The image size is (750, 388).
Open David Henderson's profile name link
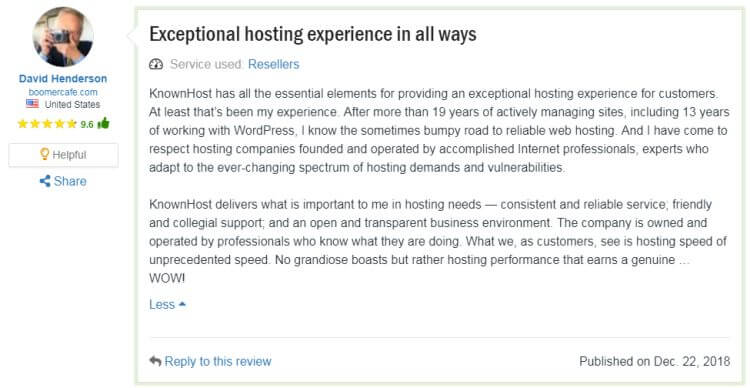pyautogui.click(x=63, y=78)
